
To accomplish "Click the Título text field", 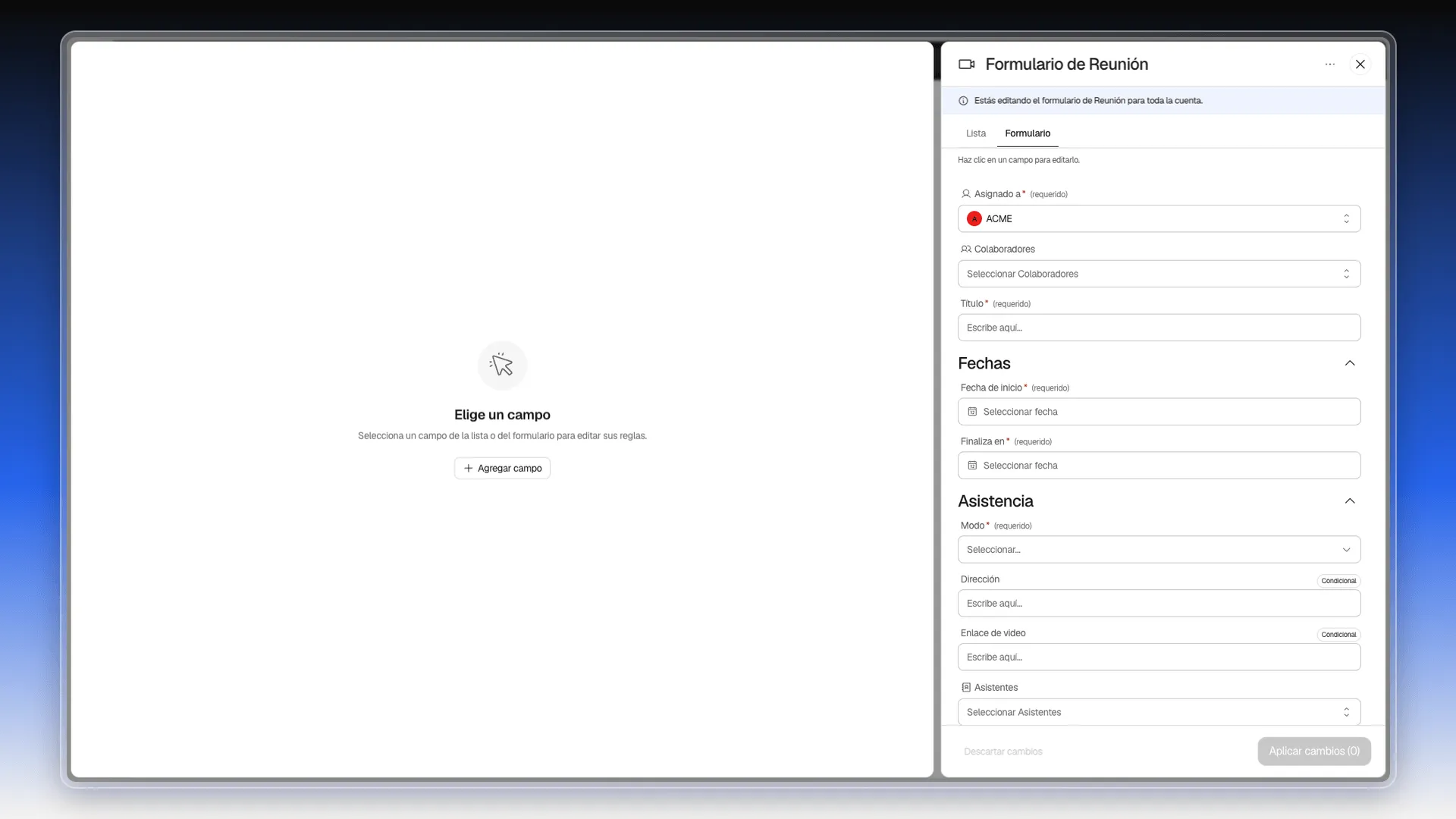I will (x=1159, y=328).
